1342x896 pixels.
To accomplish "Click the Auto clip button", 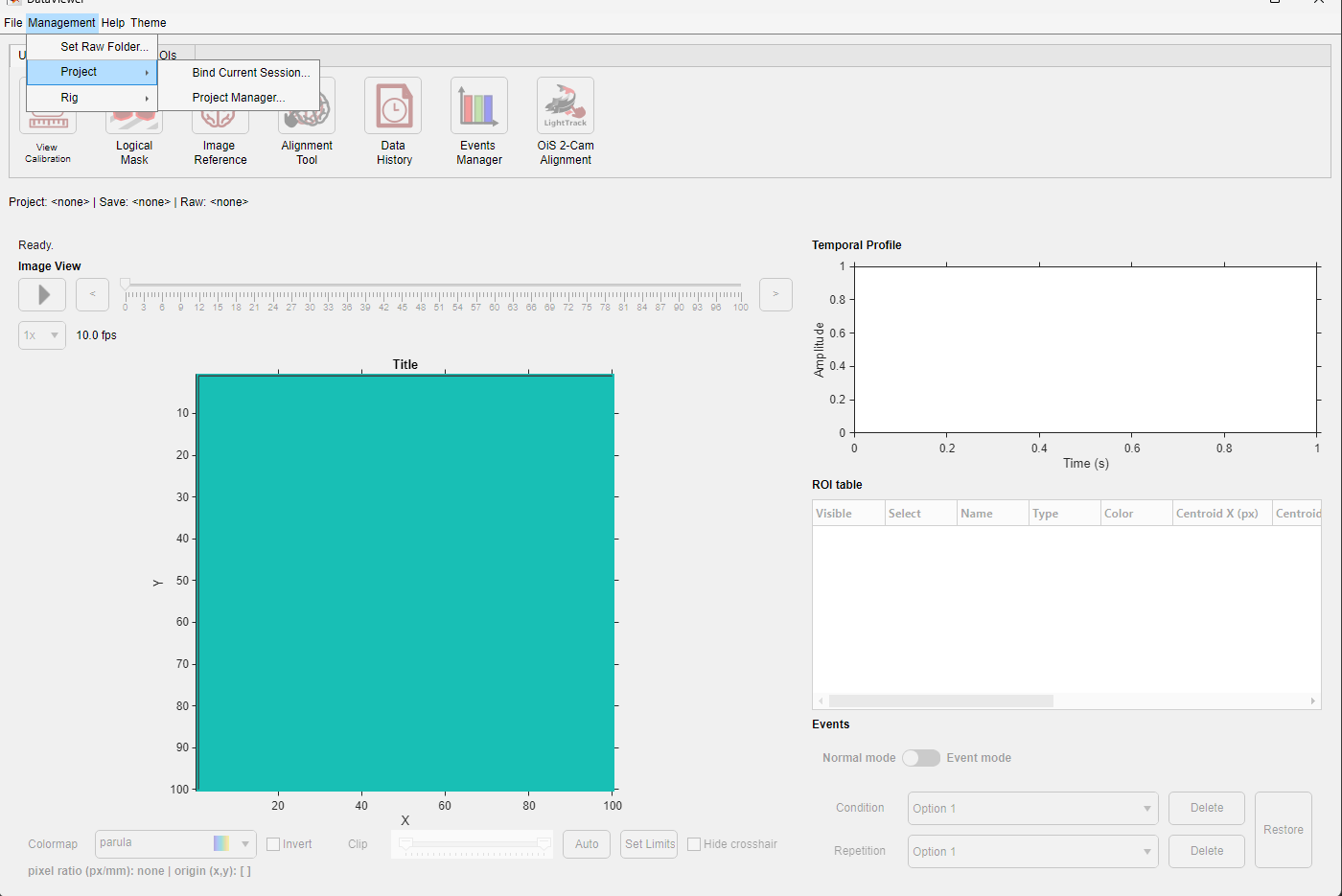I will 587,844.
